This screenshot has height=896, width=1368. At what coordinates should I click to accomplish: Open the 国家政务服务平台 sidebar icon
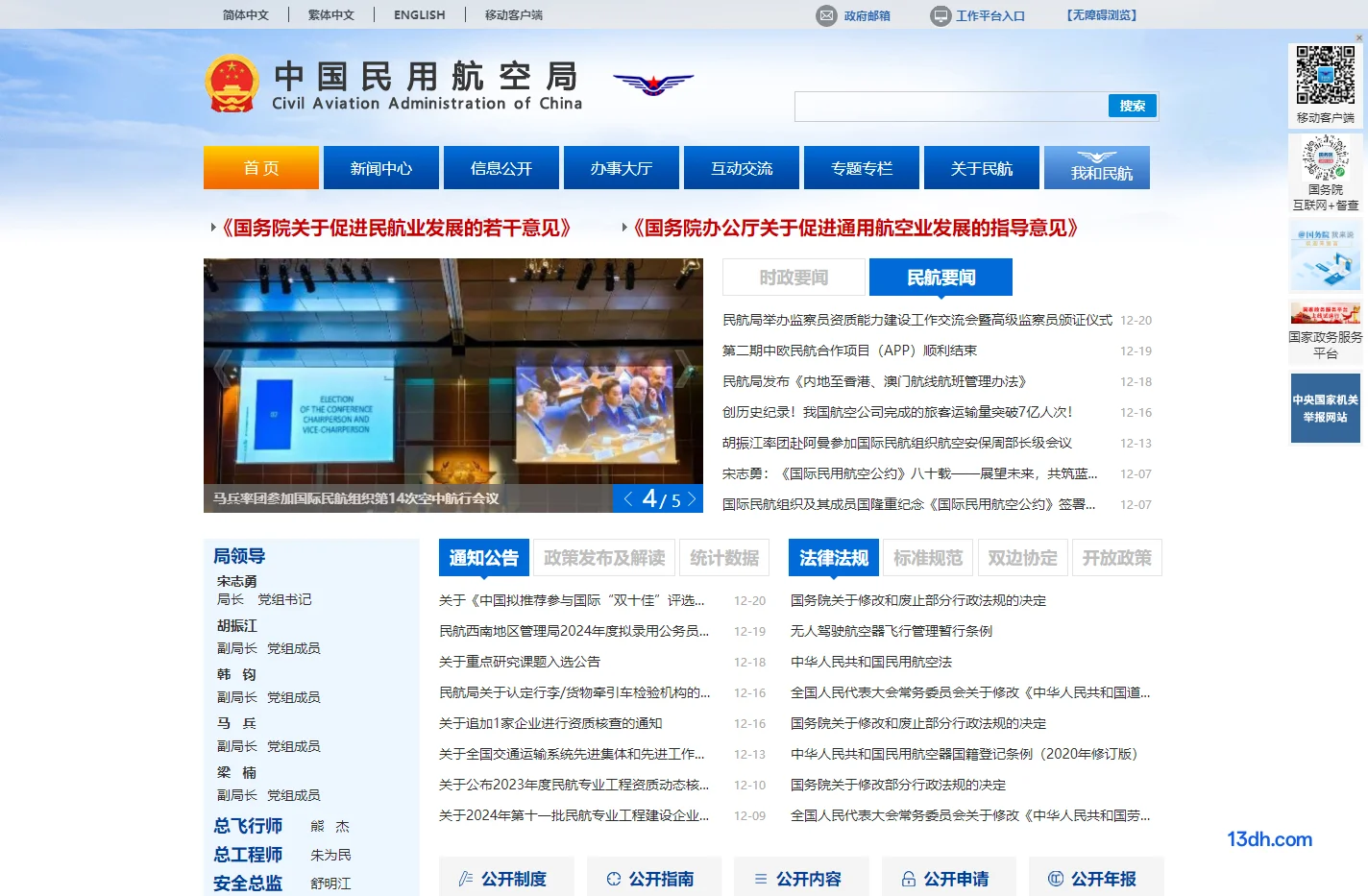coord(1325,314)
